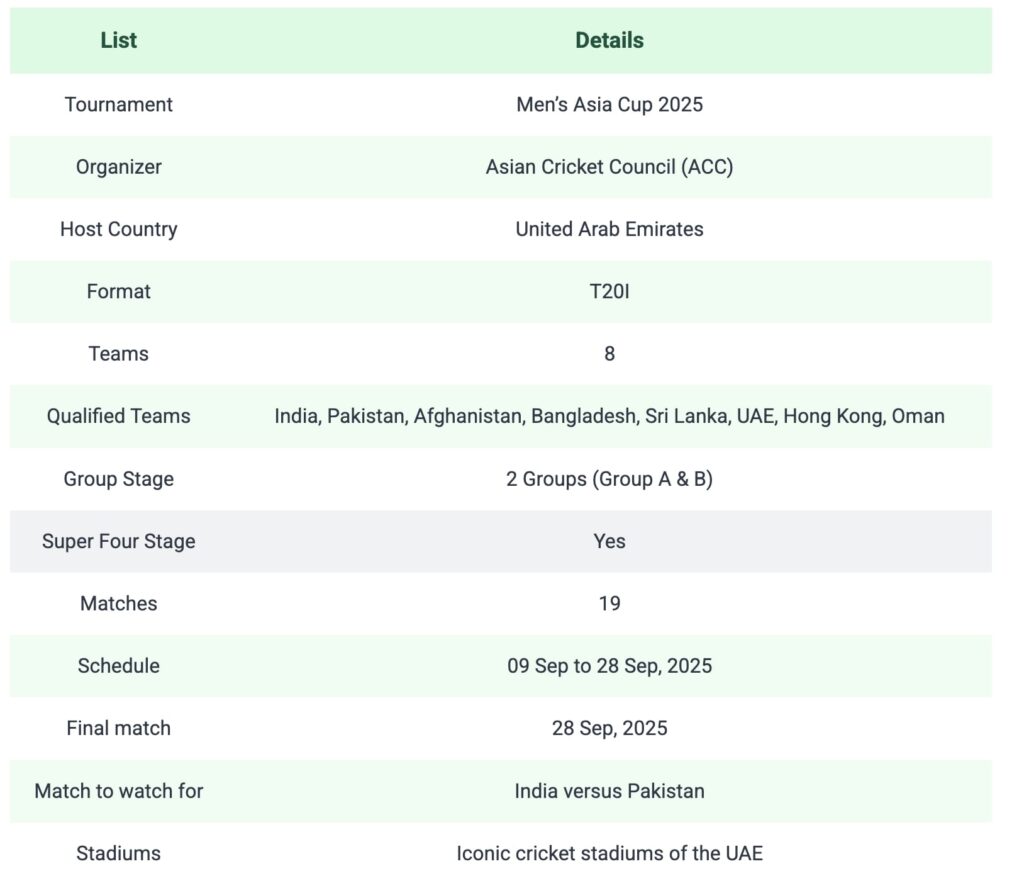This screenshot has width=1024, height=876.
Task: Click the "Details" column header
Action: (x=609, y=41)
